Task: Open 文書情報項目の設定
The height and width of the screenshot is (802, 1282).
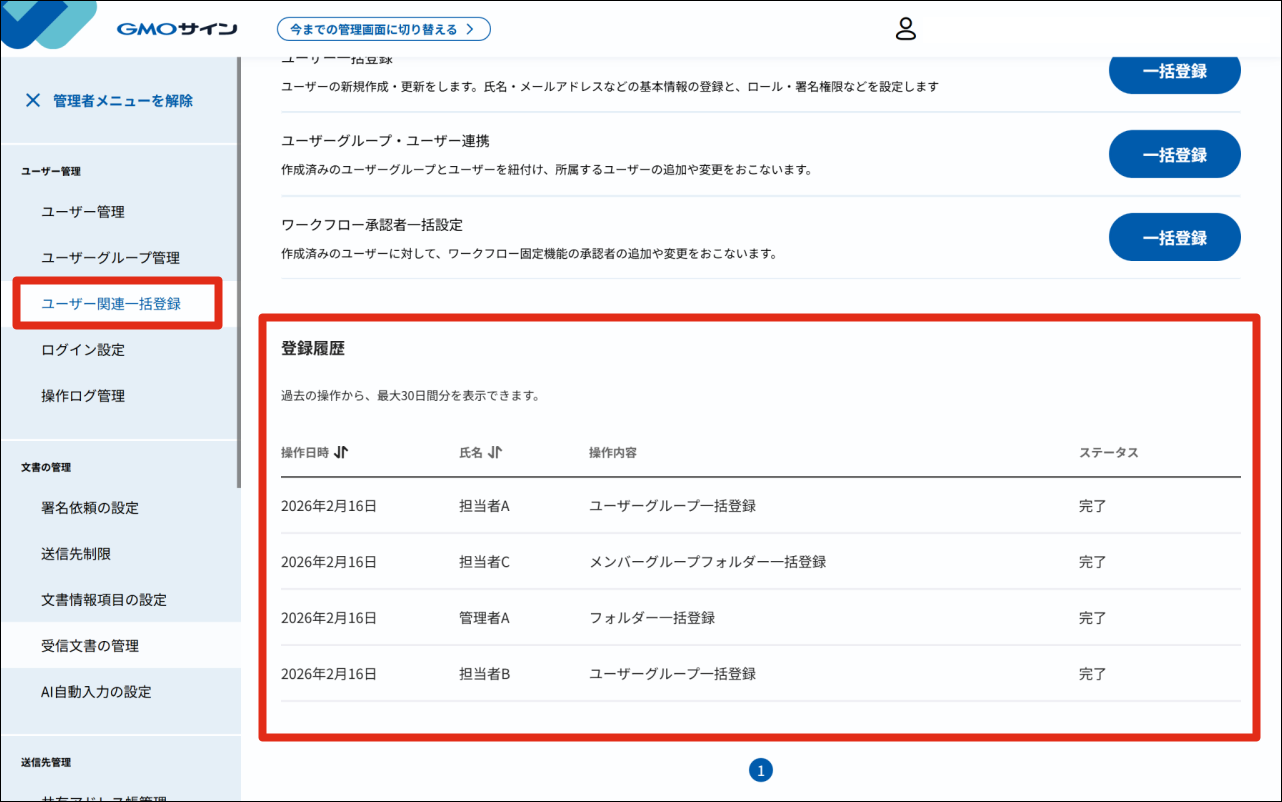Action: [104, 600]
